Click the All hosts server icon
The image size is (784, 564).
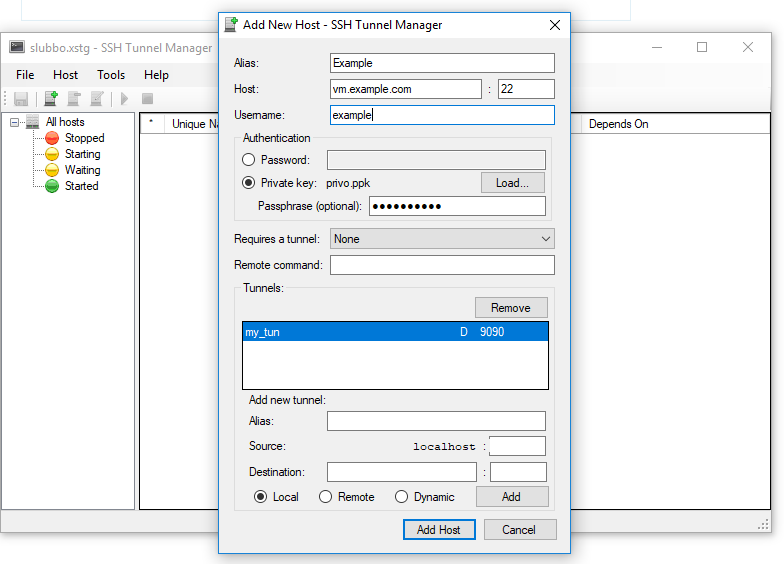(x=32, y=122)
